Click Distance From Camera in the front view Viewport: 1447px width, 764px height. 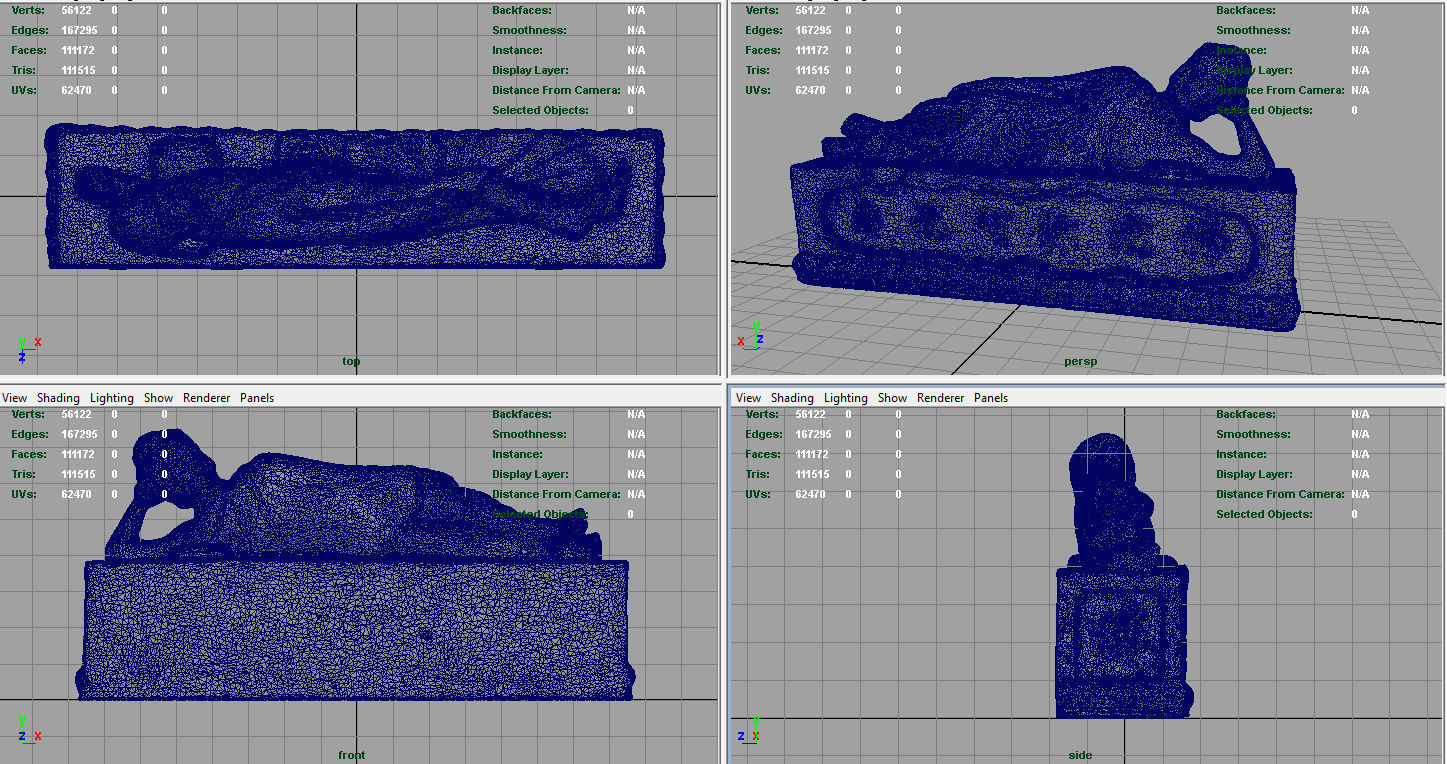pyautogui.click(x=556, y=494)
